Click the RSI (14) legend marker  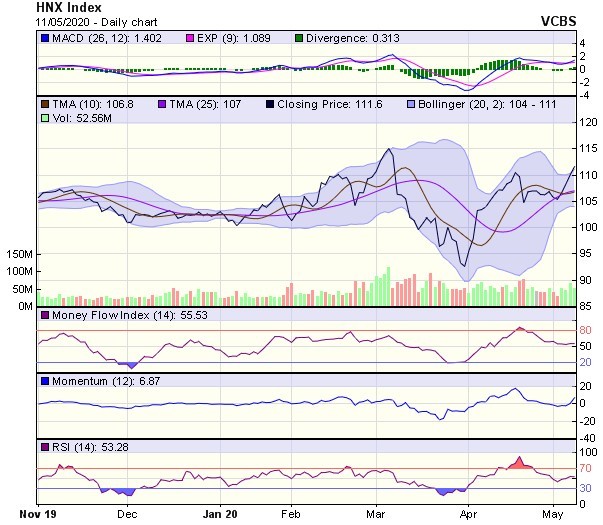[44, 446]
